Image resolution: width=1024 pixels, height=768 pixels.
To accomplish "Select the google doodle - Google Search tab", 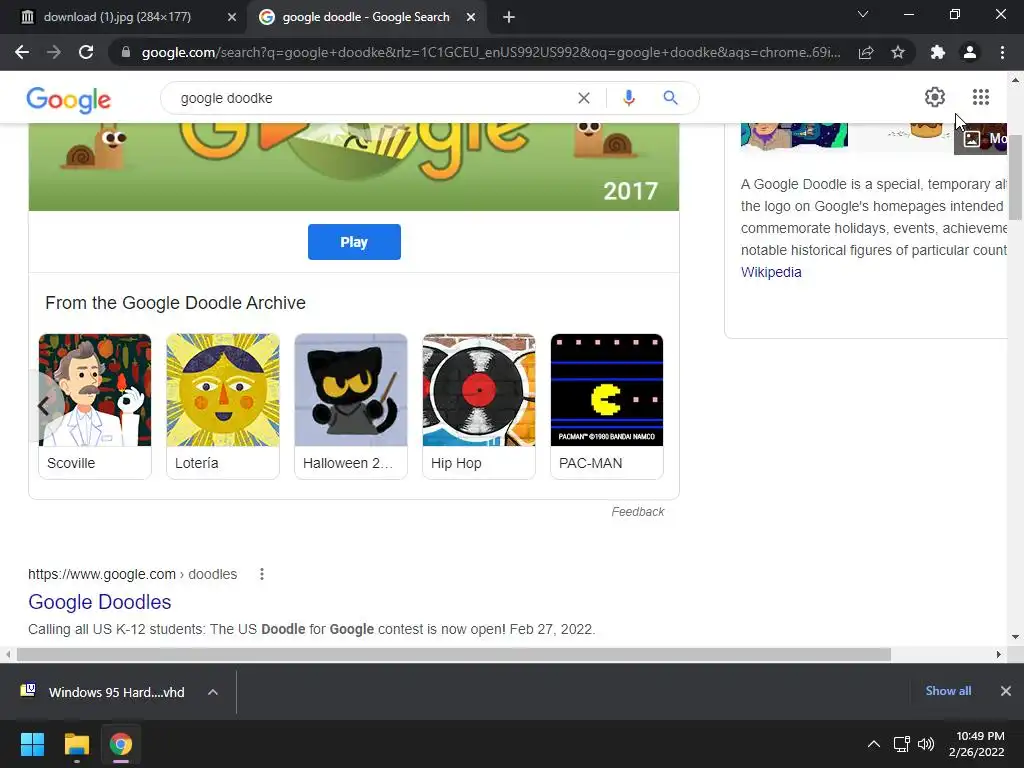I will [x=366, y=17].
